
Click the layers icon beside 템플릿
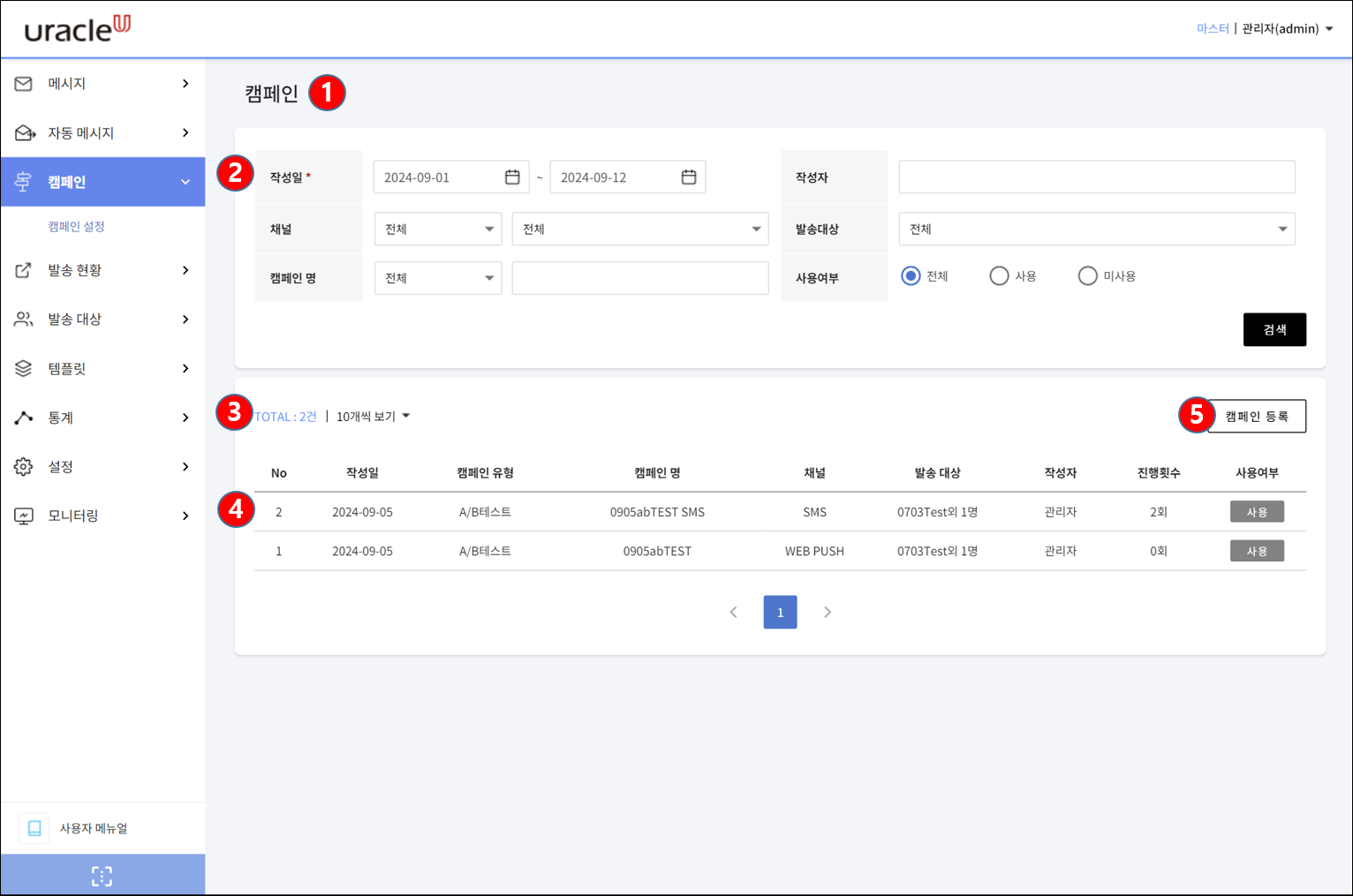pos(24,368)
